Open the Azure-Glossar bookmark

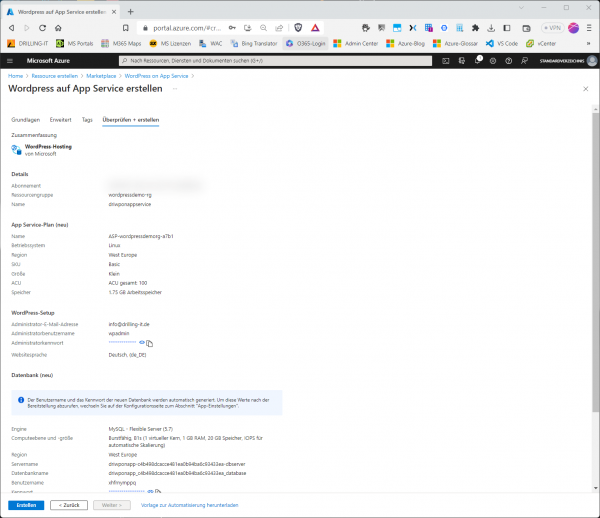[x=455, y=44]
